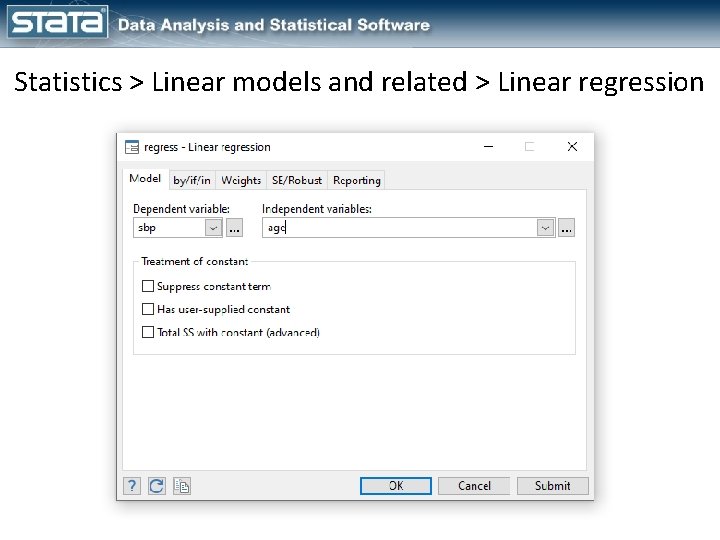
Task: Click the Stata logo in banner
Action: (58, 22)
